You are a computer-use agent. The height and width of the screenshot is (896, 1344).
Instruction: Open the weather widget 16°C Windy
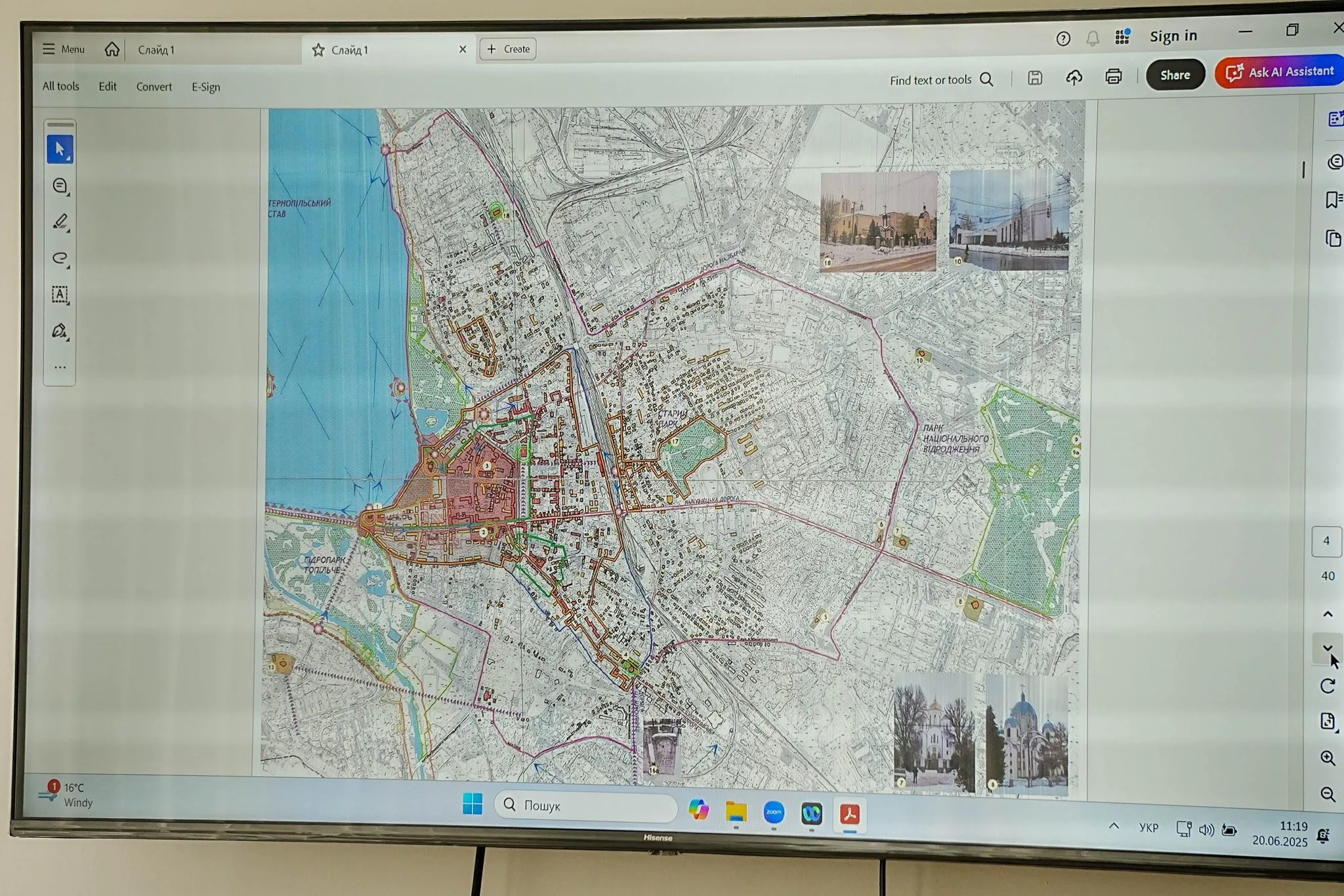click(x=66, y=794)
